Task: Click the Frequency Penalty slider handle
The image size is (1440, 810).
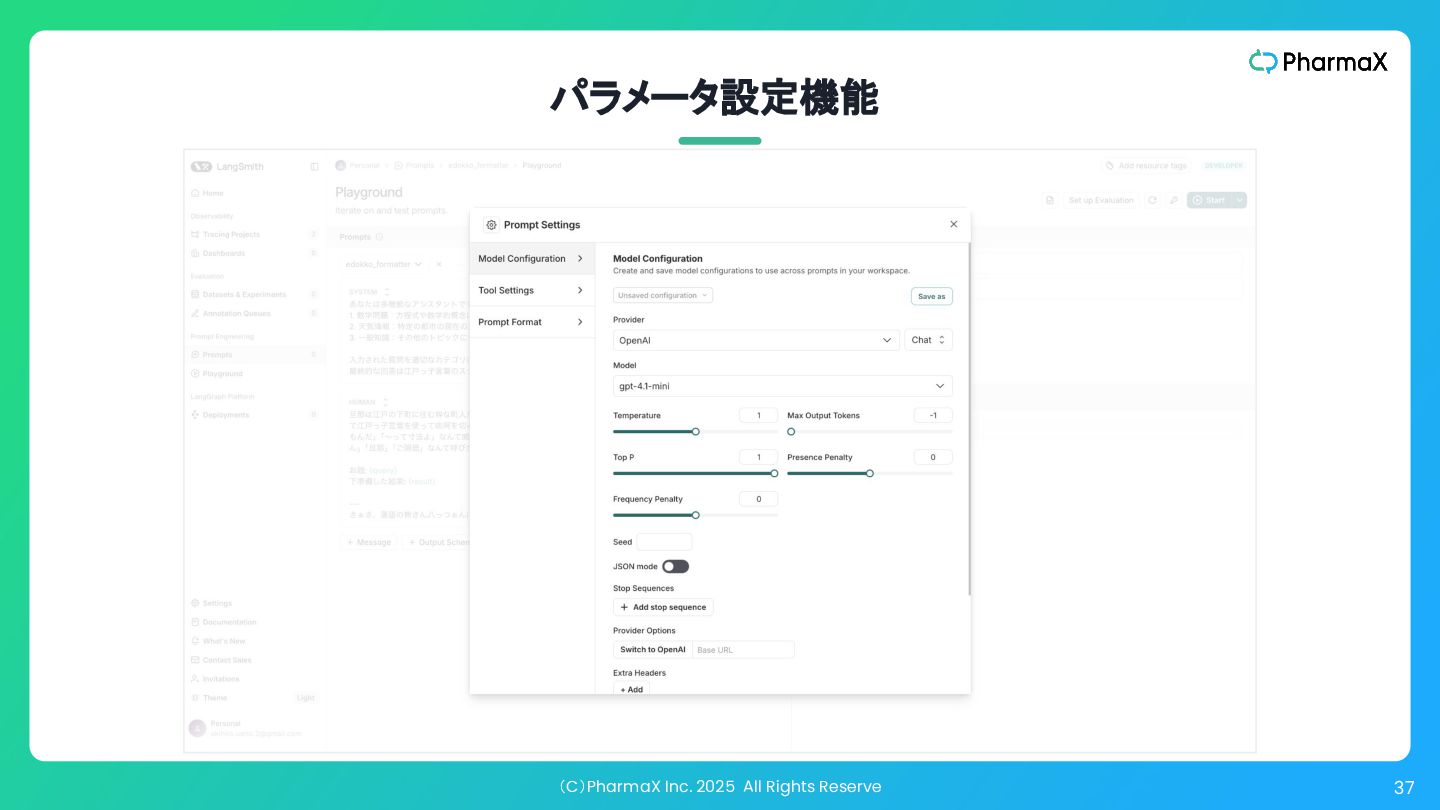Action: (696, 516)
